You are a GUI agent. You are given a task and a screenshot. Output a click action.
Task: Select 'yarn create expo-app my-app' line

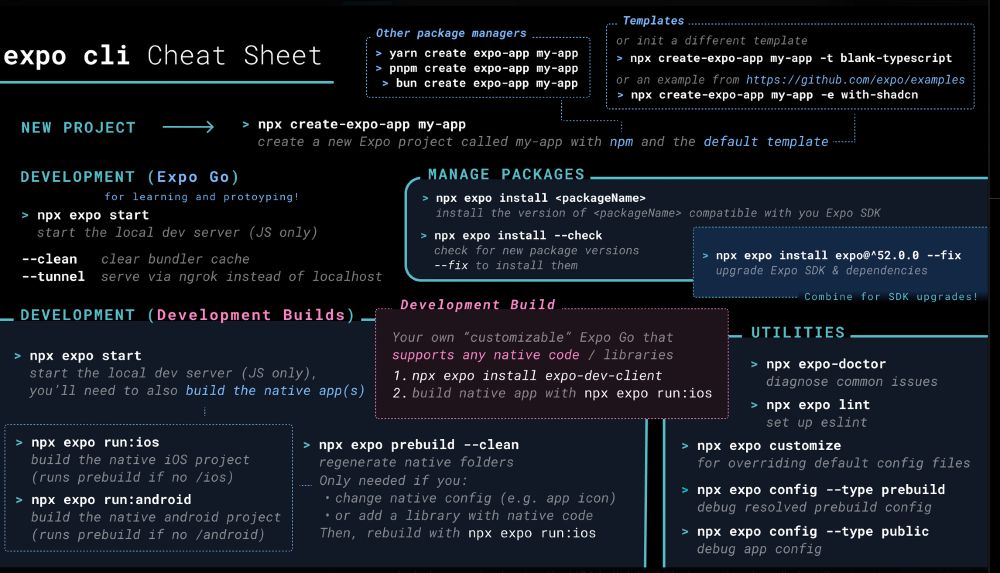483,54
